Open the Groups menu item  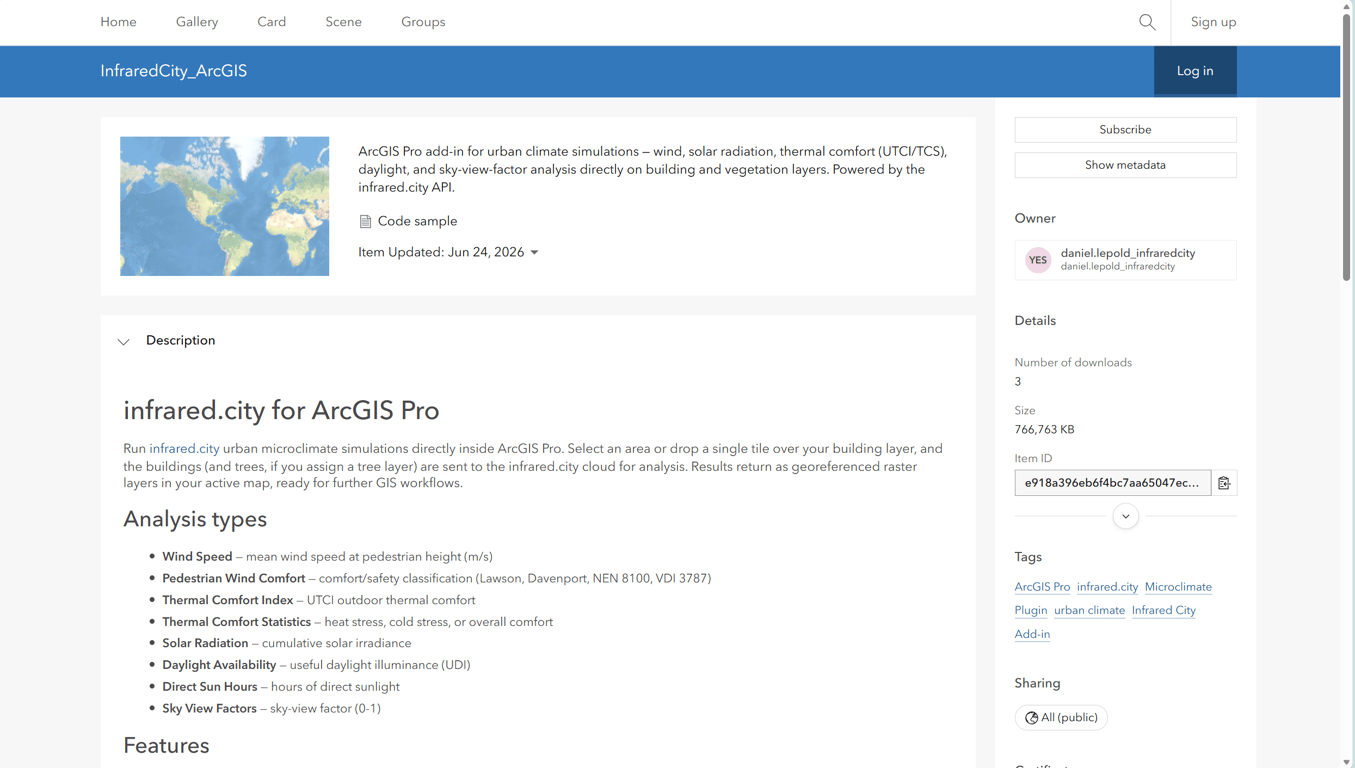(x=423, y=22)
